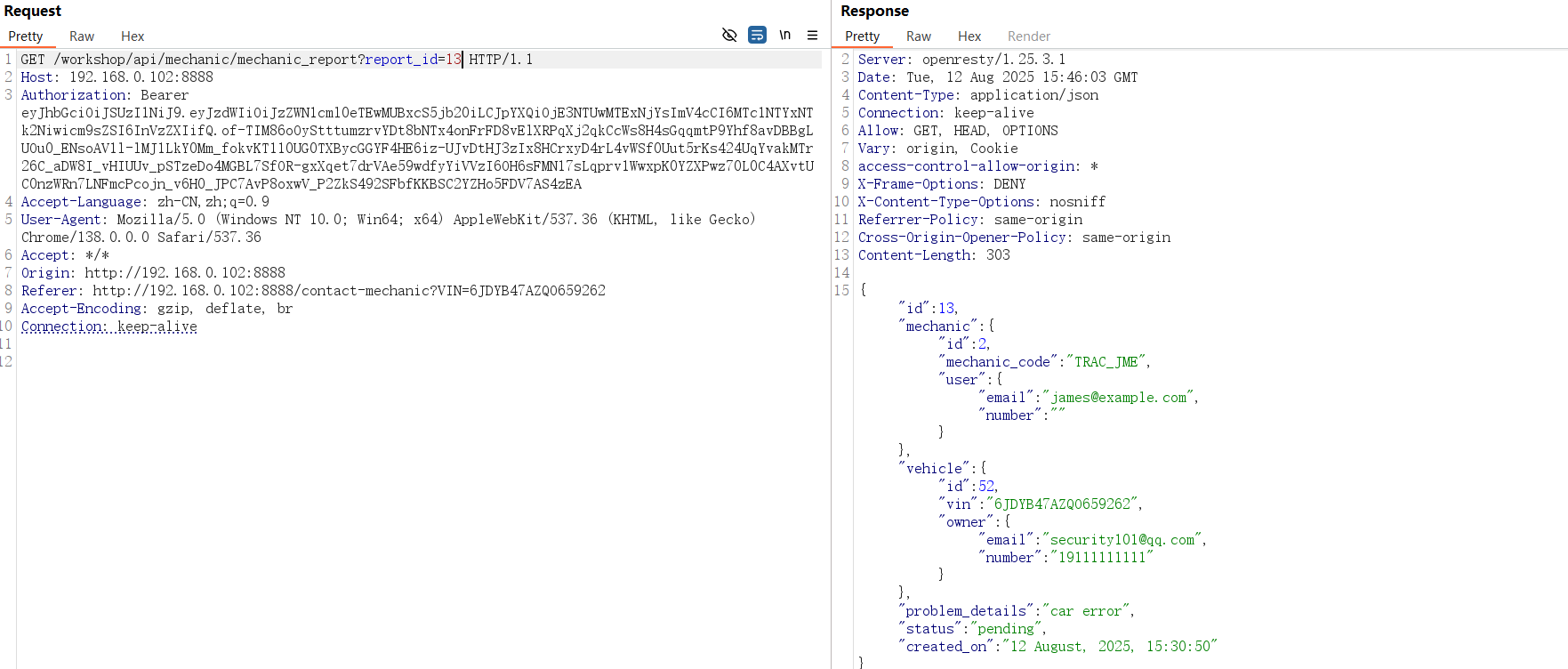Click the Accept: */* header line
The image size is (1568, 669).
click(x=65, y=255)
